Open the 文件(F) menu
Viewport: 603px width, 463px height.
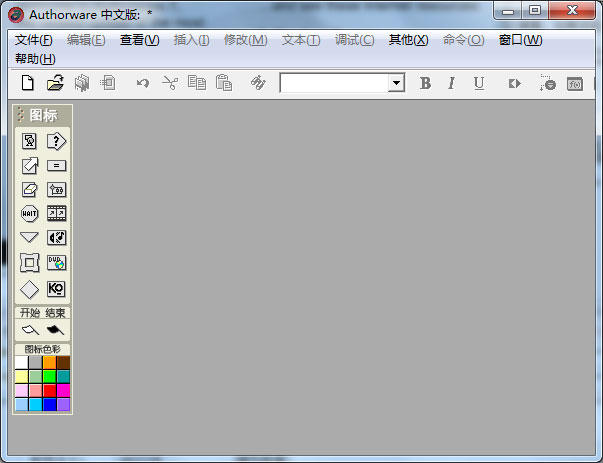(33, 40)
